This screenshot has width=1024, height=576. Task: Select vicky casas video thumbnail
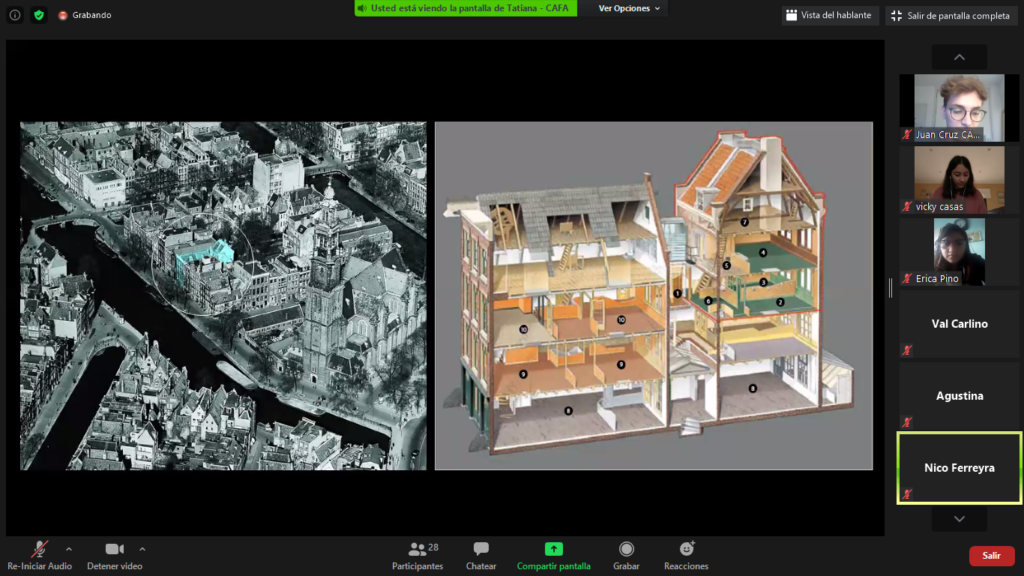[959, 180]
